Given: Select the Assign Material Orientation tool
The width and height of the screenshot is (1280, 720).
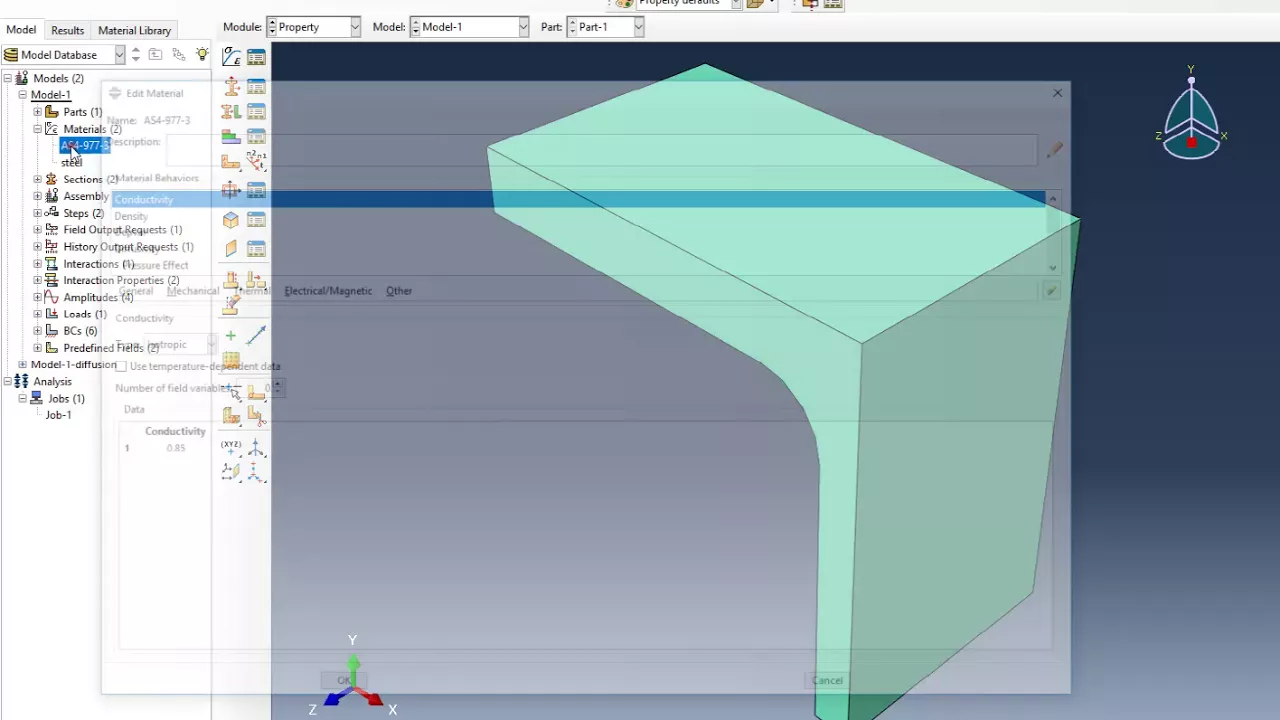Looking at the screenshot, I should 231,160.
